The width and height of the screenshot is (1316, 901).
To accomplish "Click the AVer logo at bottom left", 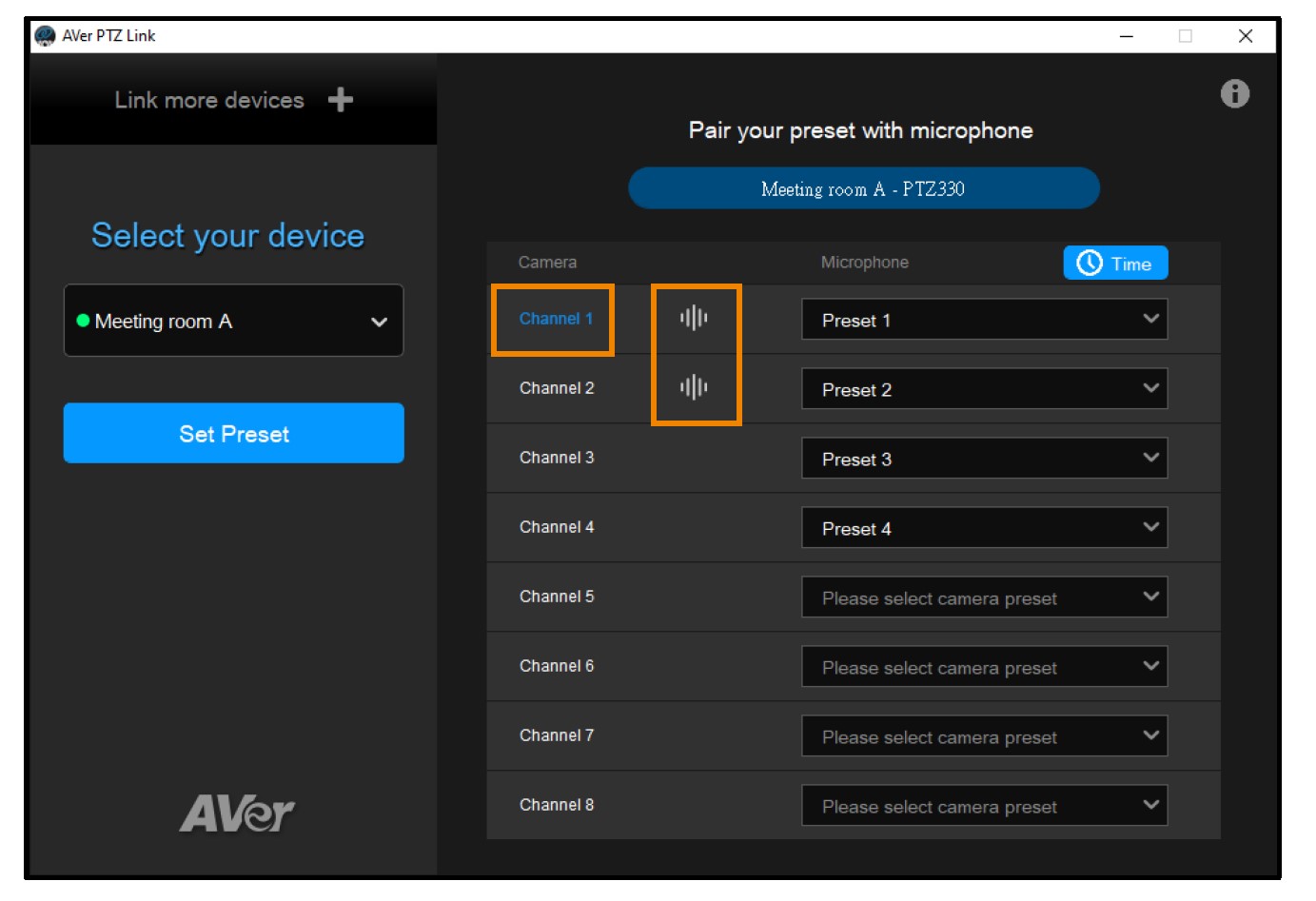I will pyautogui.click(x=237, y=813).
